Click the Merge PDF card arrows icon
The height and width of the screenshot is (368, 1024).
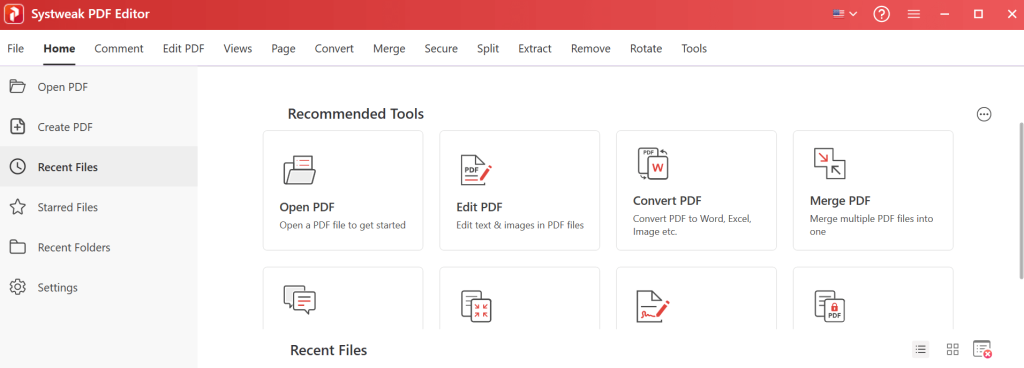click(829, 164)
